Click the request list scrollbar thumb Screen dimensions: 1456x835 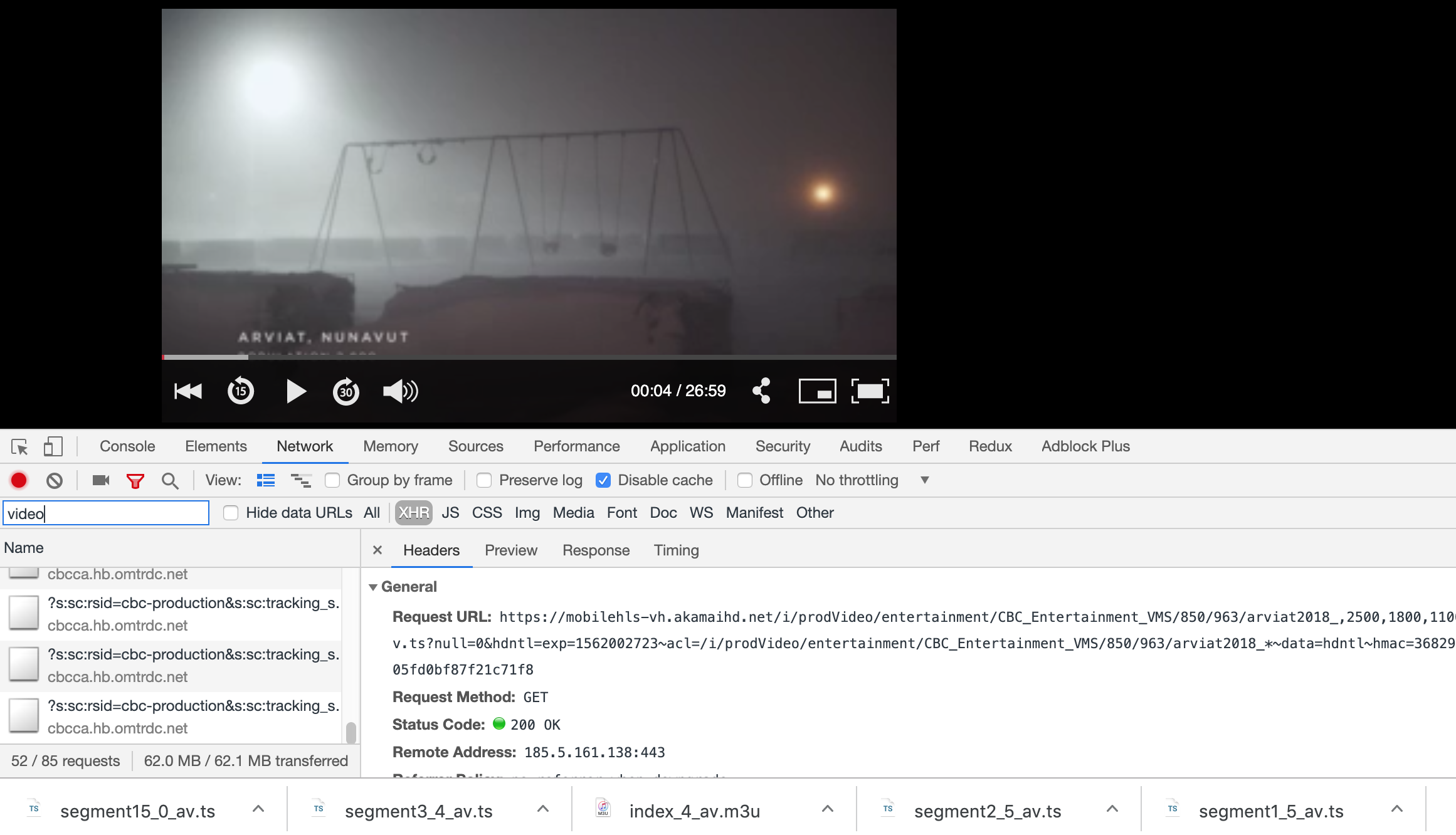pyautogui.click(x=351, y=733)
